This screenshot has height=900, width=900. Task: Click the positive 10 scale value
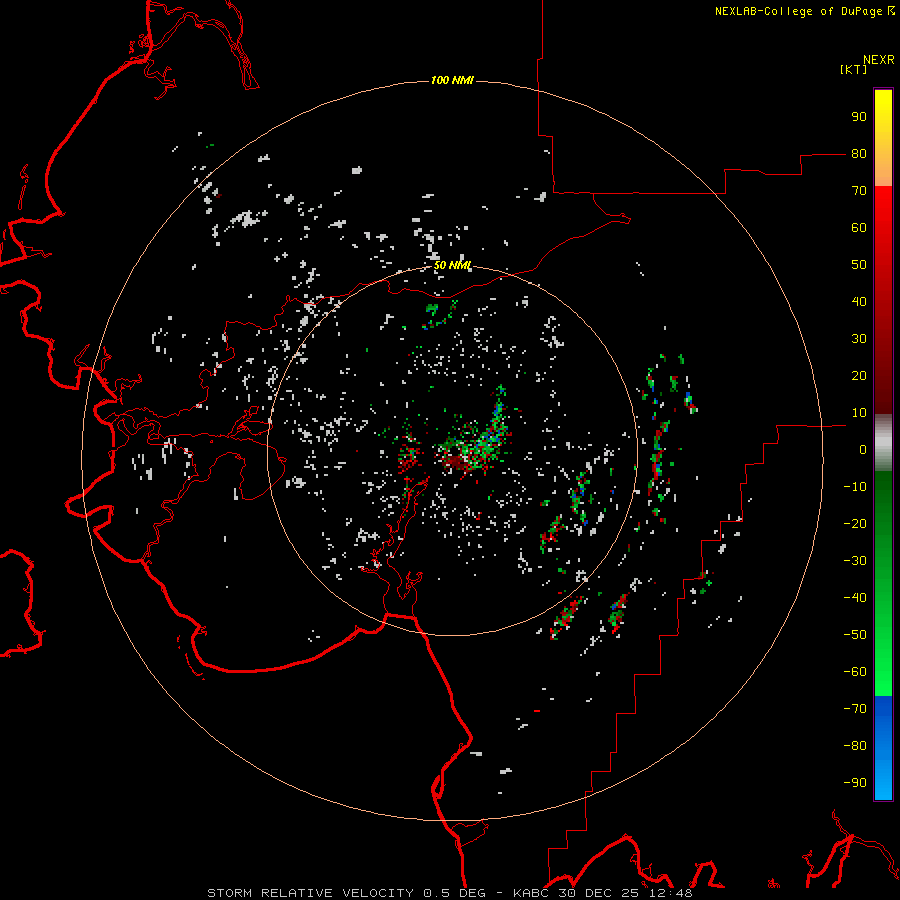point(859,413)
